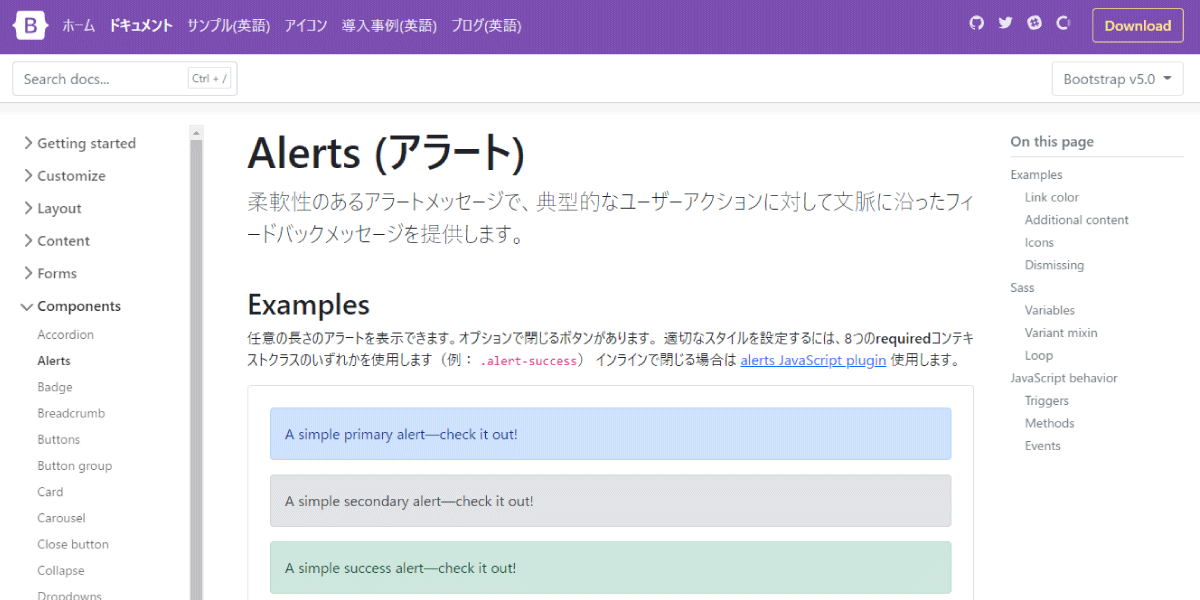Viewport: 1200px width, 600px height.
Task: Open Accordion in sidebar
Action: 66,335
